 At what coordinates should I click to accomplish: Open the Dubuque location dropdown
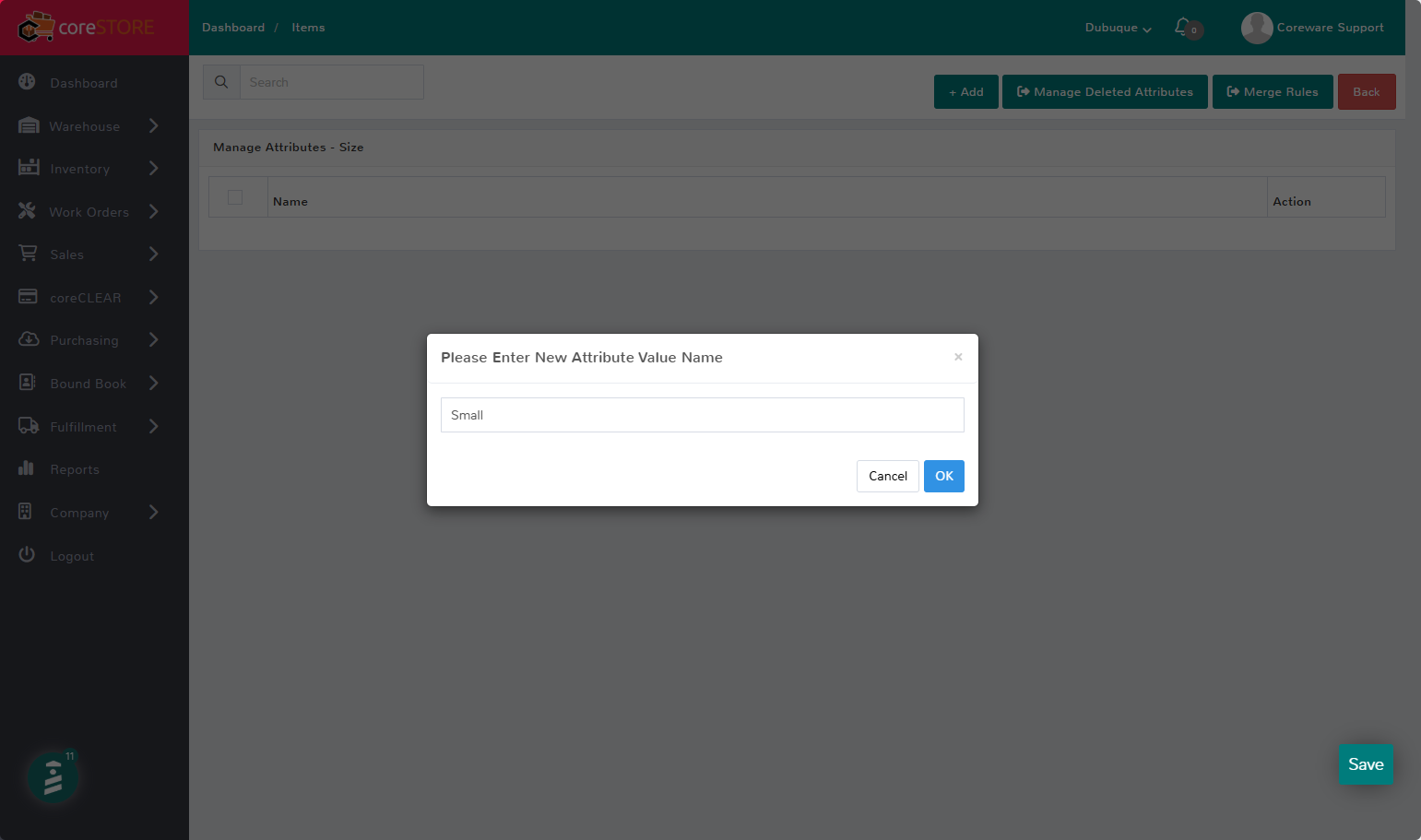[x=1118, y=28]
